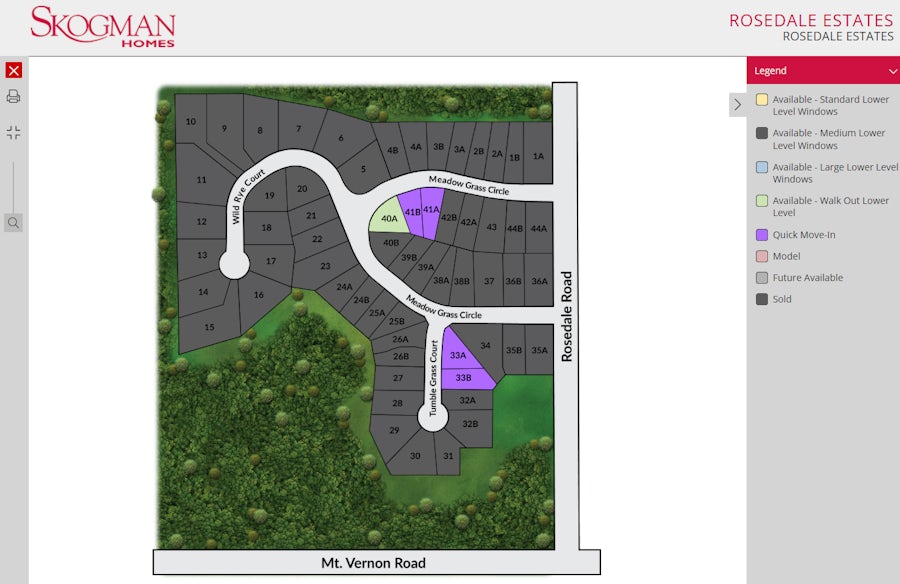
Task: Click the sidebar collapse arrow
Action: [x=737, y=104]
